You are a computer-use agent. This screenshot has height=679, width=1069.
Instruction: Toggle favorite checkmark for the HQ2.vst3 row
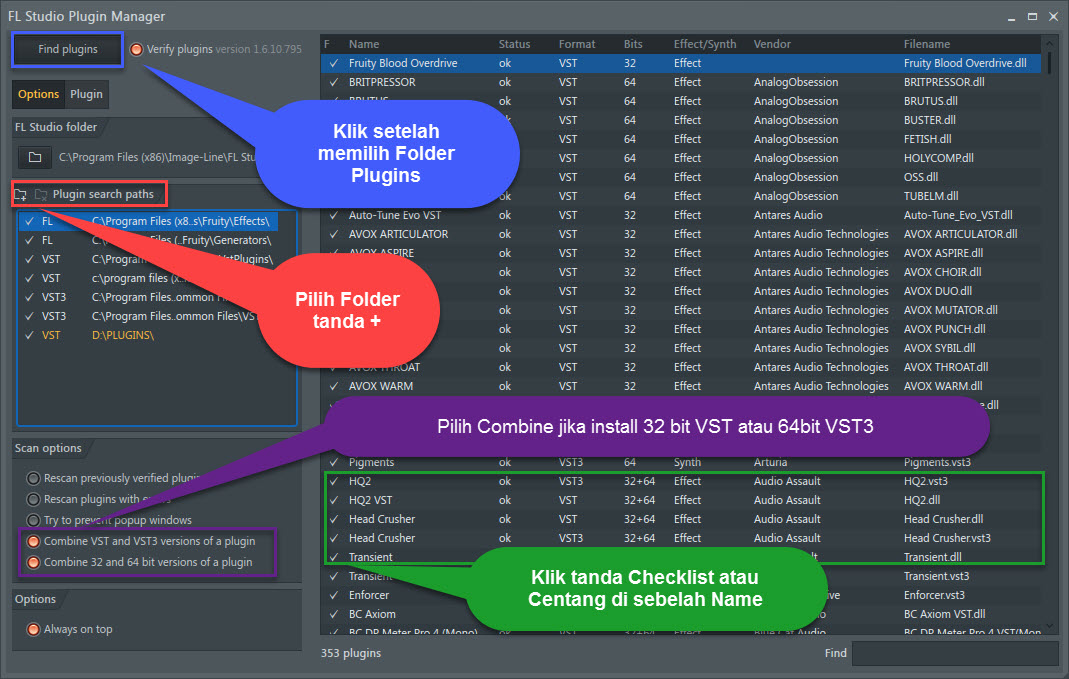[333, 481]
